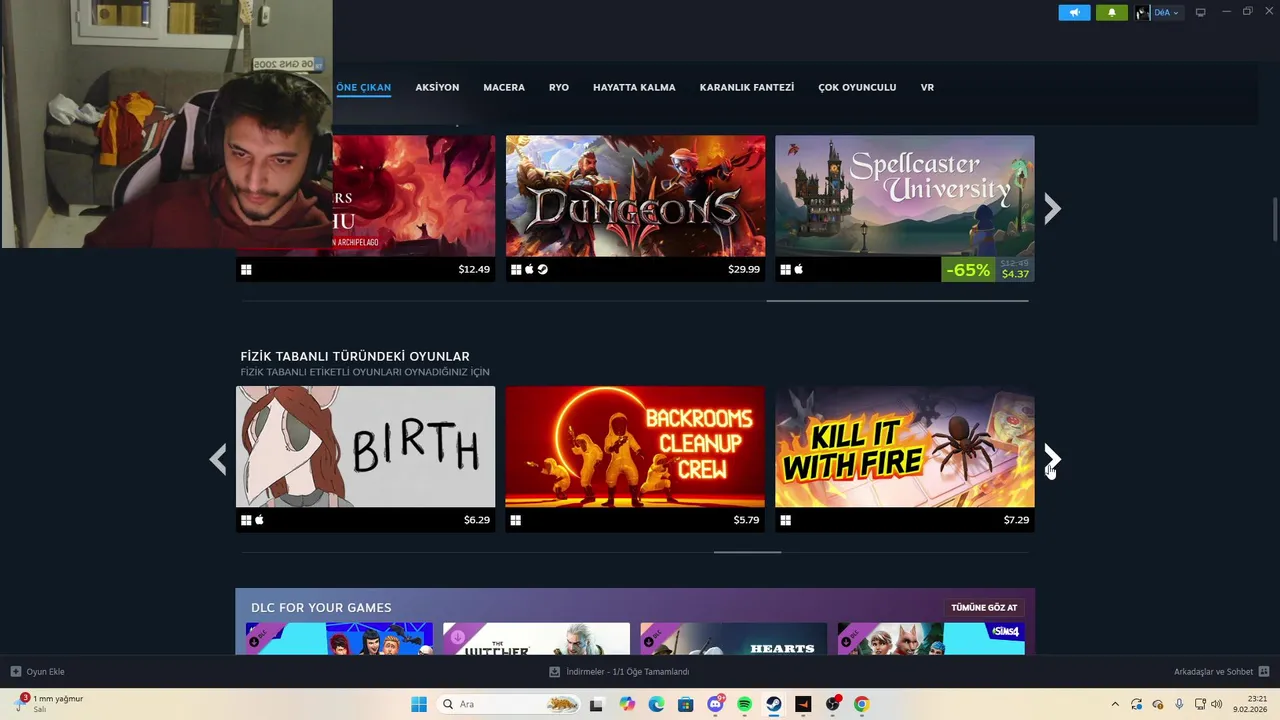Open Arkadaşlar ve Sohbet panel
The image size is (1280, 720).
pyautogui.click(x=1221, y=672)
